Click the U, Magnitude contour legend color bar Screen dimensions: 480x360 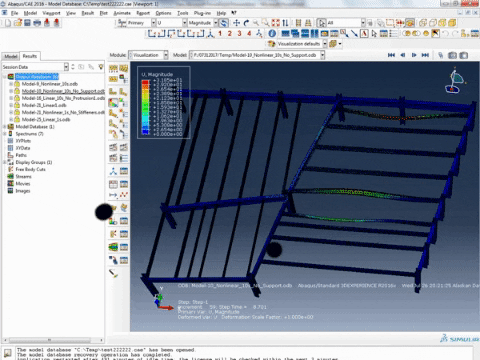145,107
